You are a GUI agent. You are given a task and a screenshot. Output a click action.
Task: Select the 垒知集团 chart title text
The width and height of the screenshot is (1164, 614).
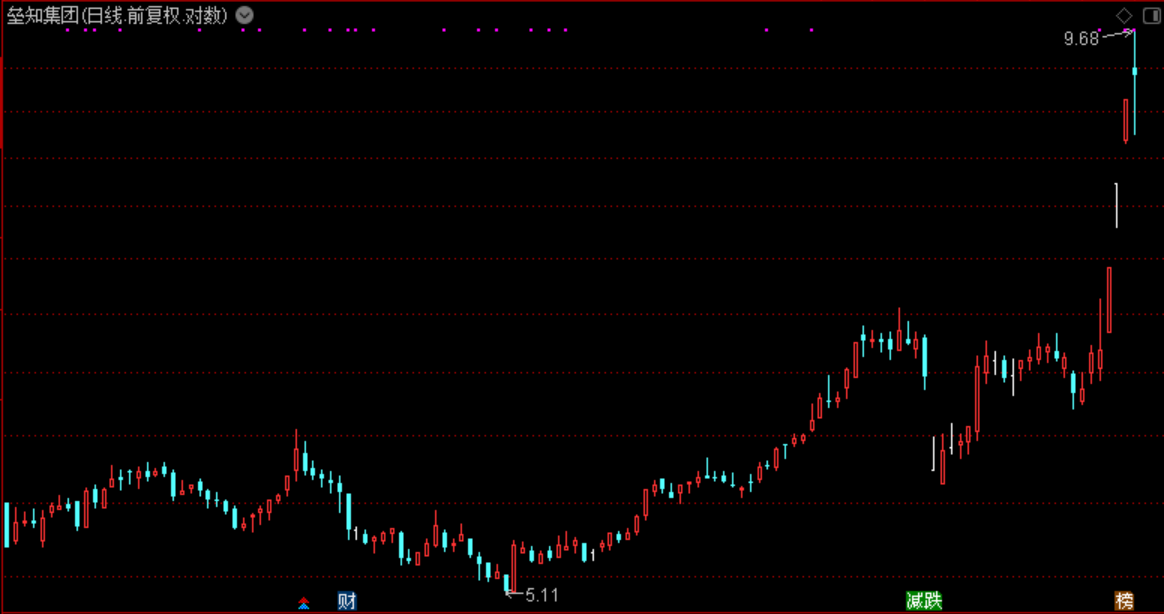pos(43,16)
